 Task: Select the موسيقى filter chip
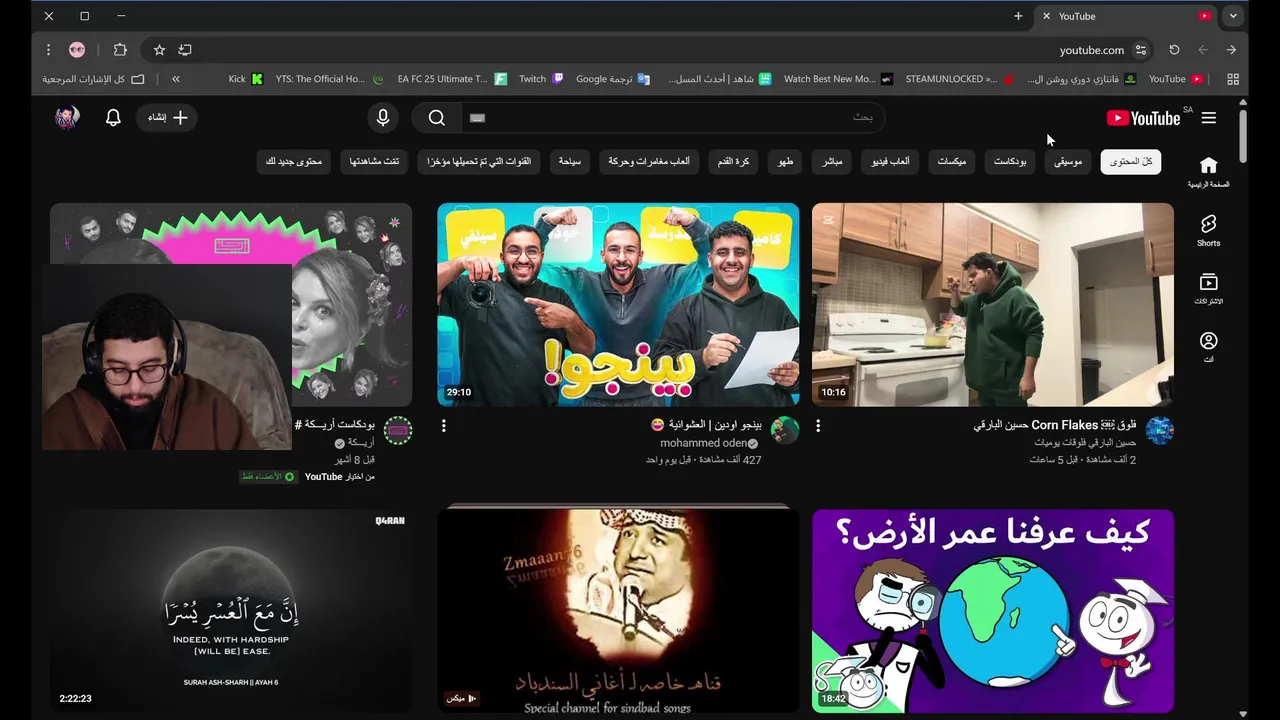coord(1068,161)
